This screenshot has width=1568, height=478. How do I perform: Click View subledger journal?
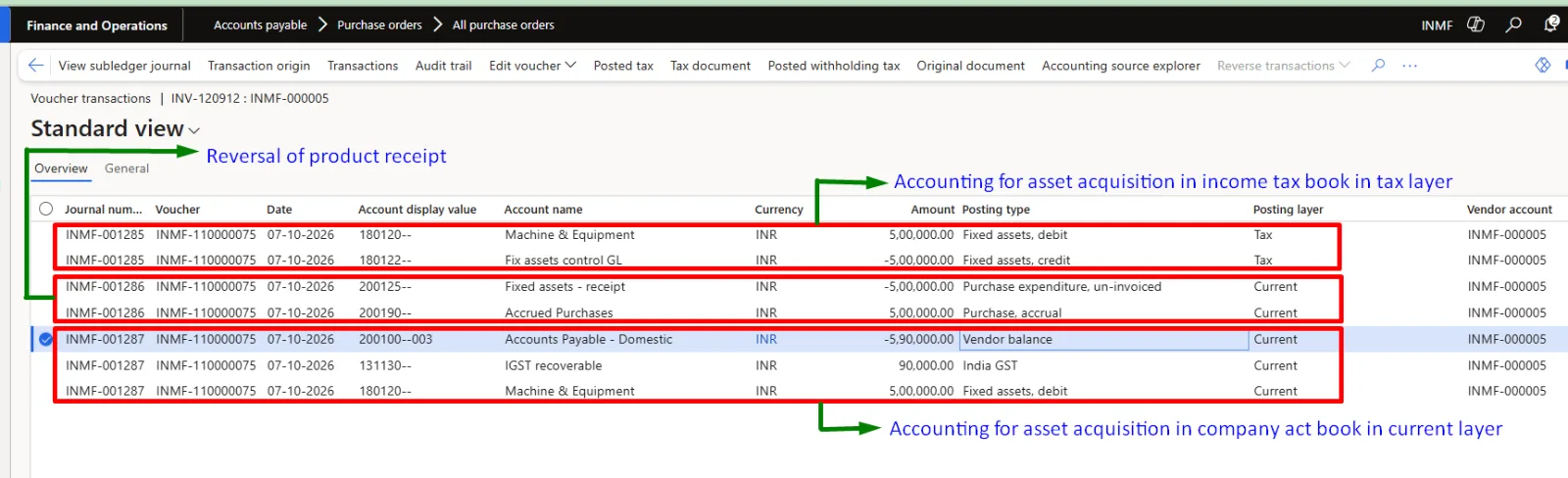[x=124, y=66]
